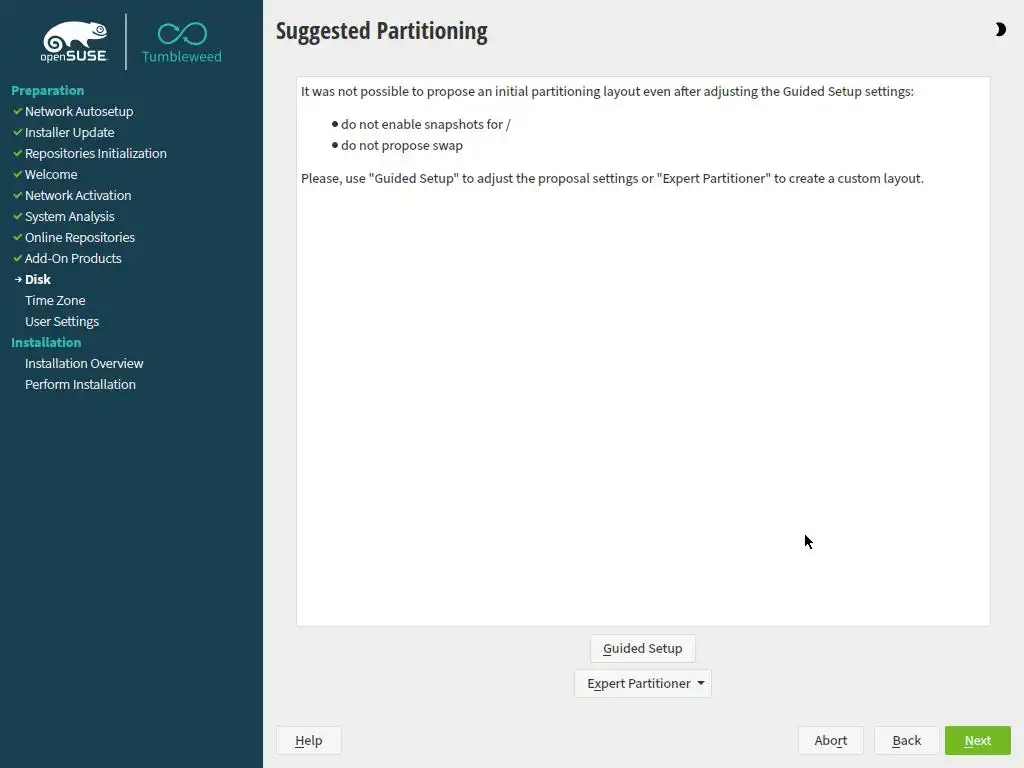The image size is (1024, 768).
Task: Launch the Guided Setup
Action: (643, 648)
